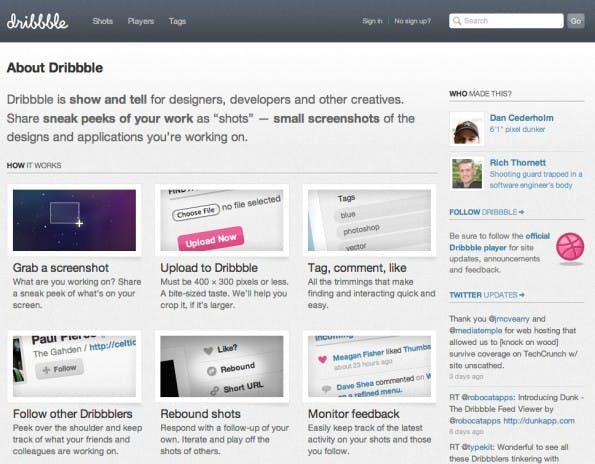This screenshot has height=464, width=595.
Task: Open the @jmcvearry Twitter mention
Action: [509, 319]
